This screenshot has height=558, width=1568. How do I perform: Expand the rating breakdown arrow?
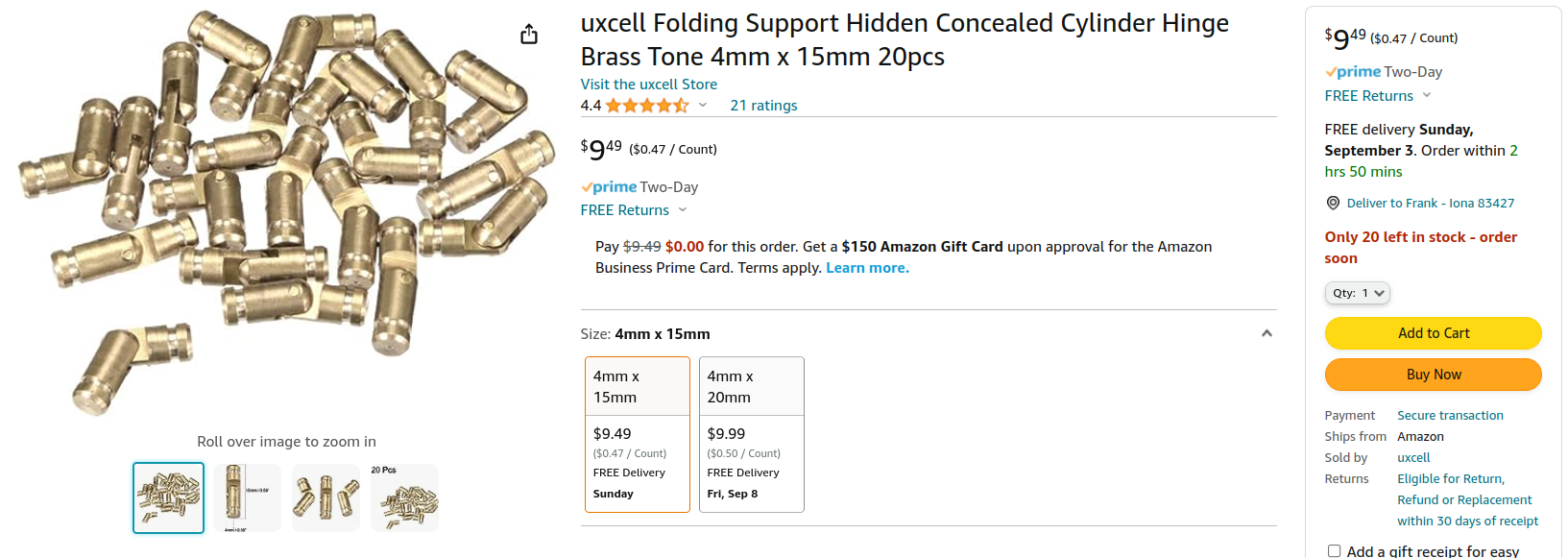pos(703,106)
